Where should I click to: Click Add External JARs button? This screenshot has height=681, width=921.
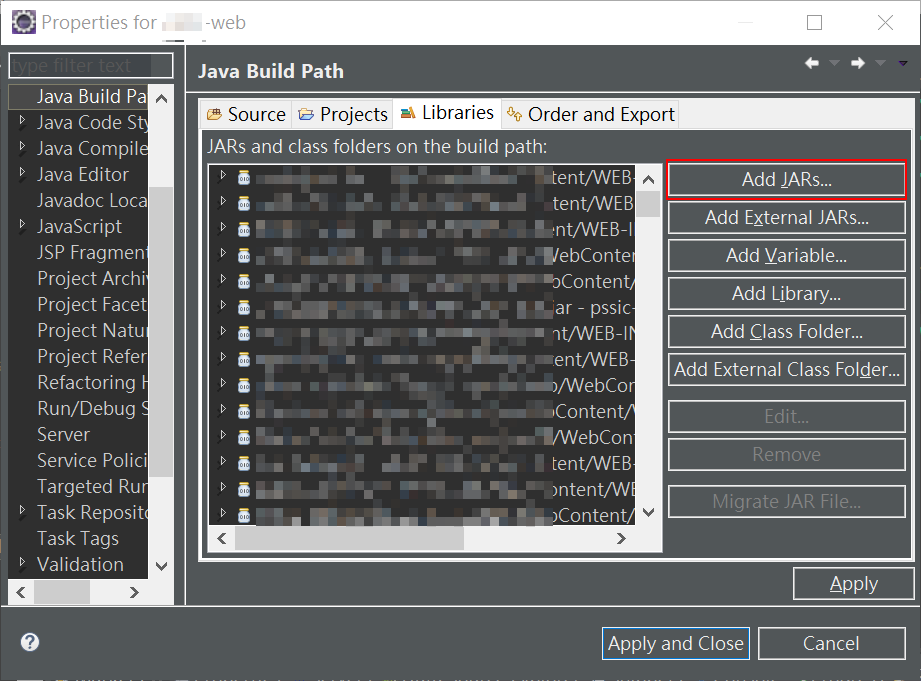(x=786, y=217)
